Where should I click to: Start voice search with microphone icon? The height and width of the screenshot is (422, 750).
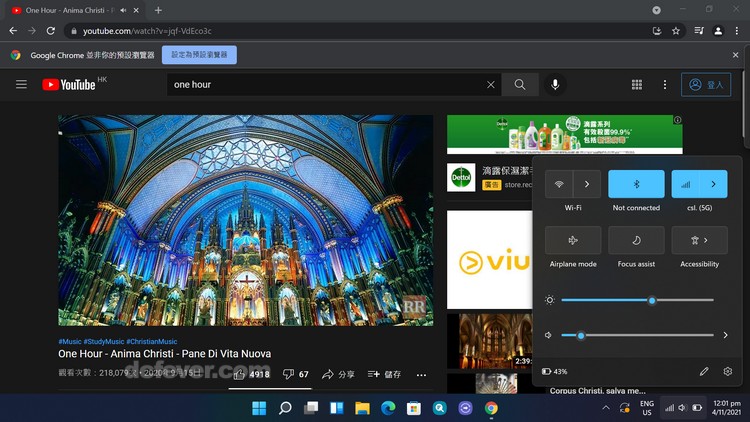[555, 85]
